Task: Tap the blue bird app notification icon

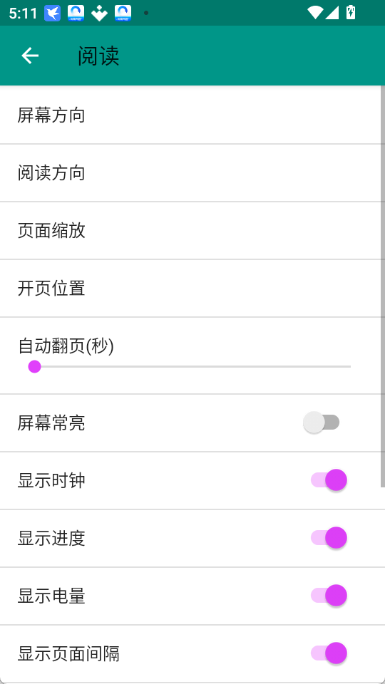Action: pos(52,13)
